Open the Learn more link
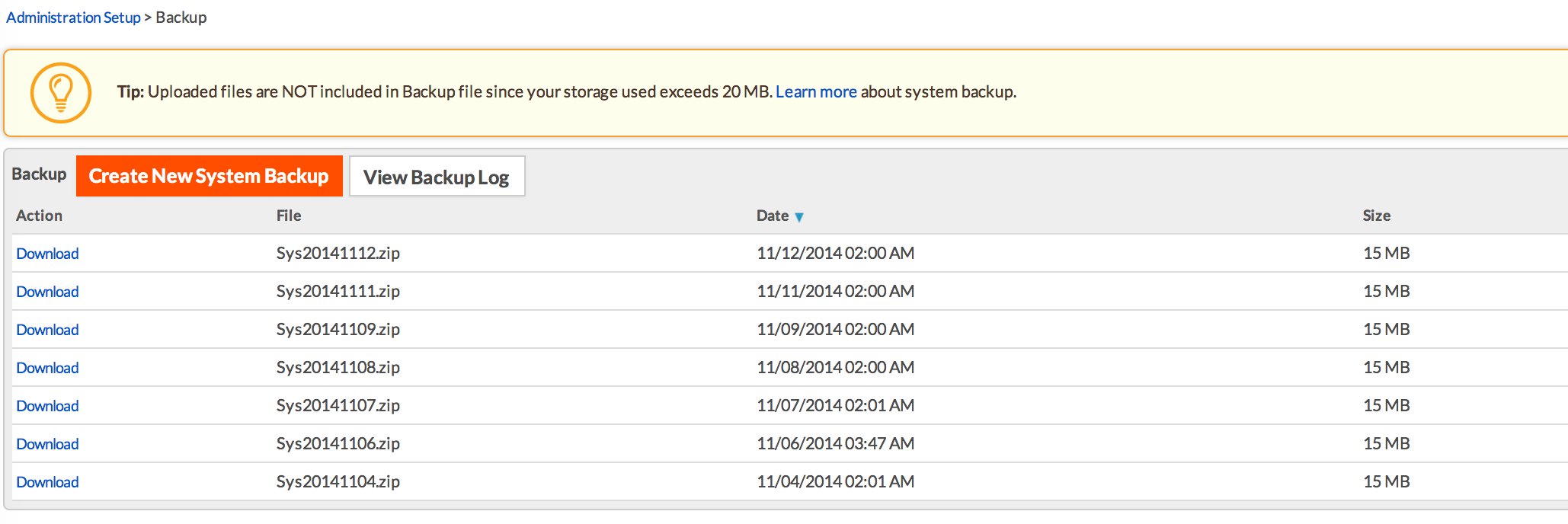Viewport: 1568px width, 524px height. (x=815, y=92)
